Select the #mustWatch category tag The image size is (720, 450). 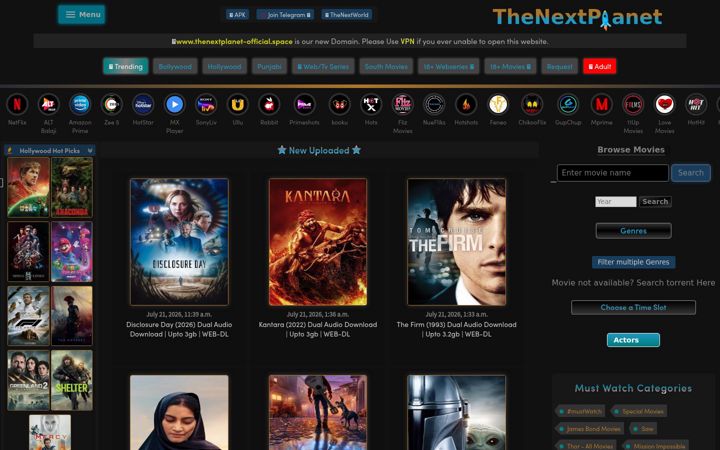click(x=581, y=411)
